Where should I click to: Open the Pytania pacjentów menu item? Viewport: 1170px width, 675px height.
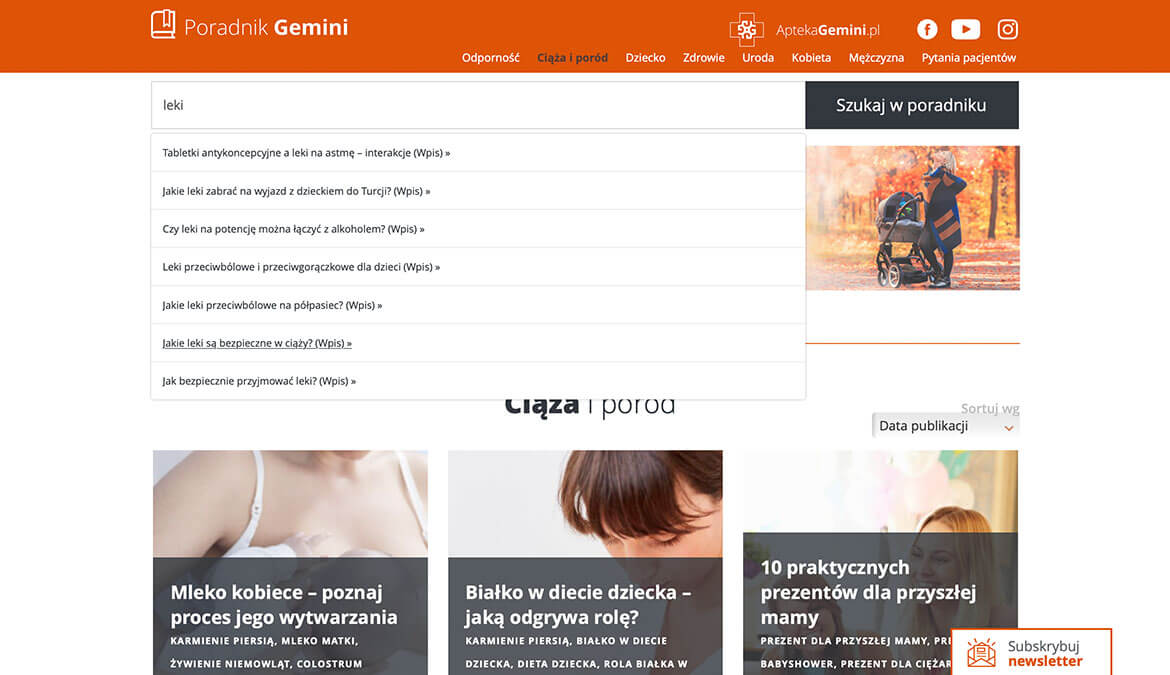click(968, 58)
